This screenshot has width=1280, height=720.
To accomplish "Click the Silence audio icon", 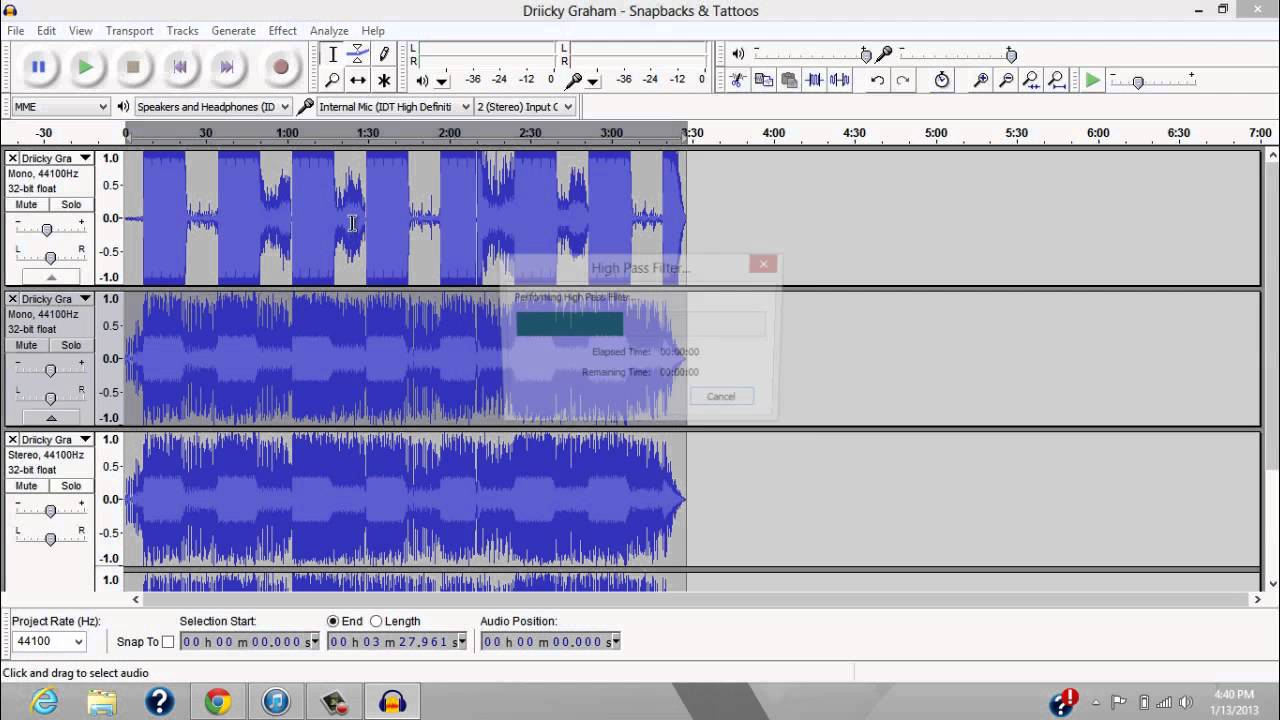I will 840,80.
